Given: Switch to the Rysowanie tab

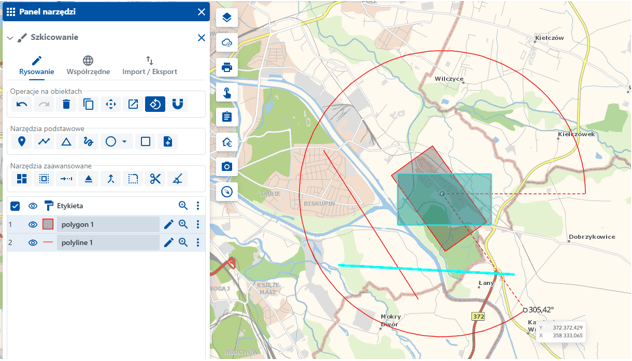Looking at the screenshot, I should pos(37,66).
